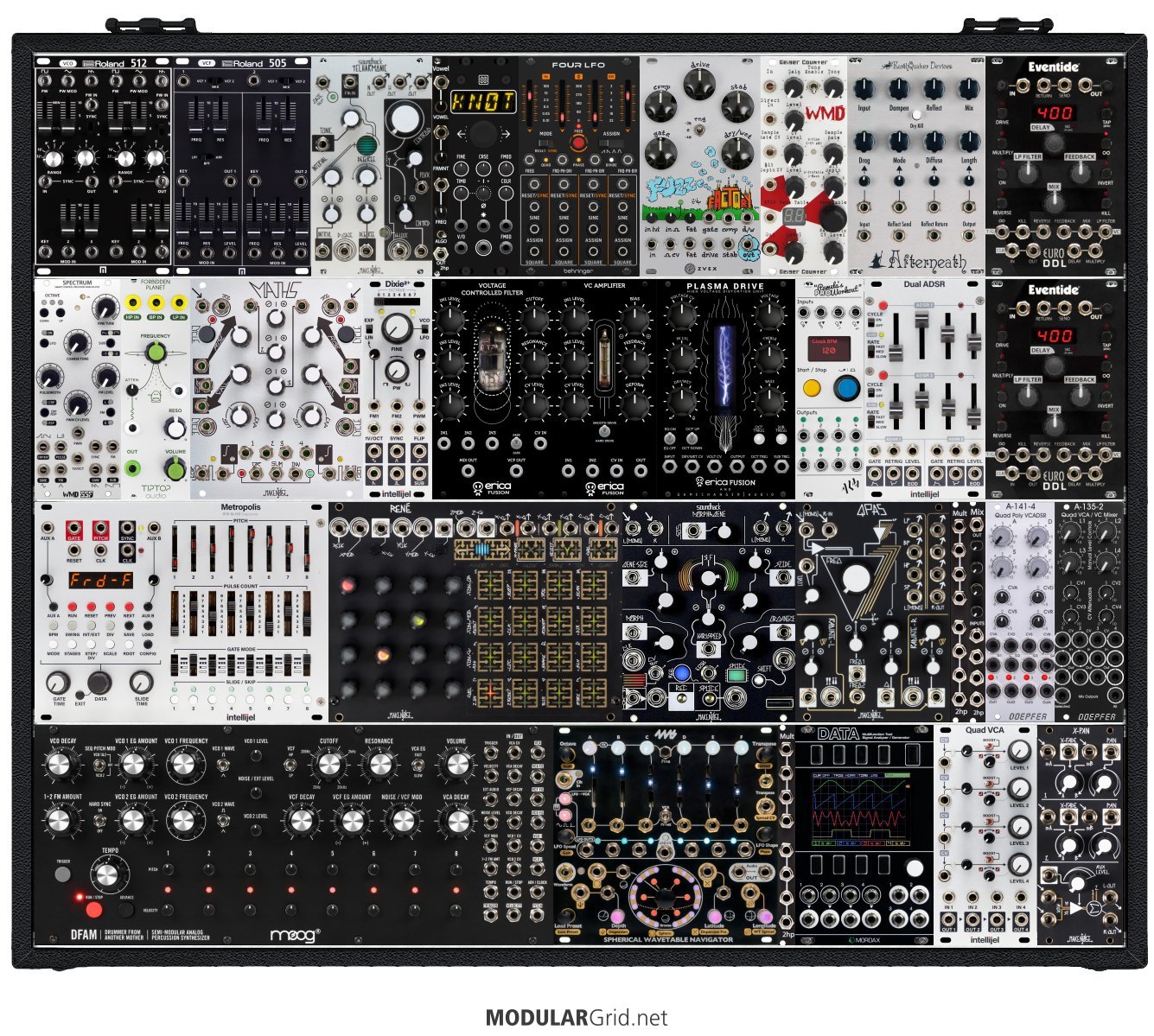Click the Input knob on Afterneath
This screenshot has width=1154, height=1036.
864,90
